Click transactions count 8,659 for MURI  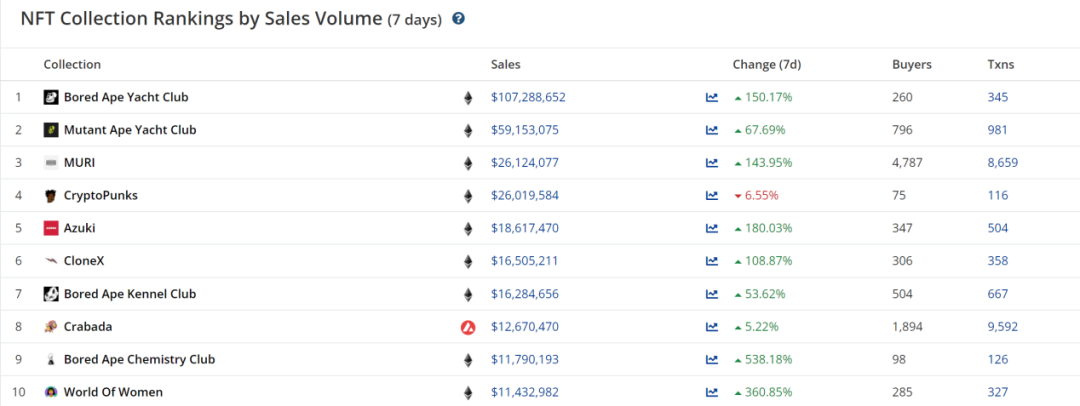(1002, 163)
